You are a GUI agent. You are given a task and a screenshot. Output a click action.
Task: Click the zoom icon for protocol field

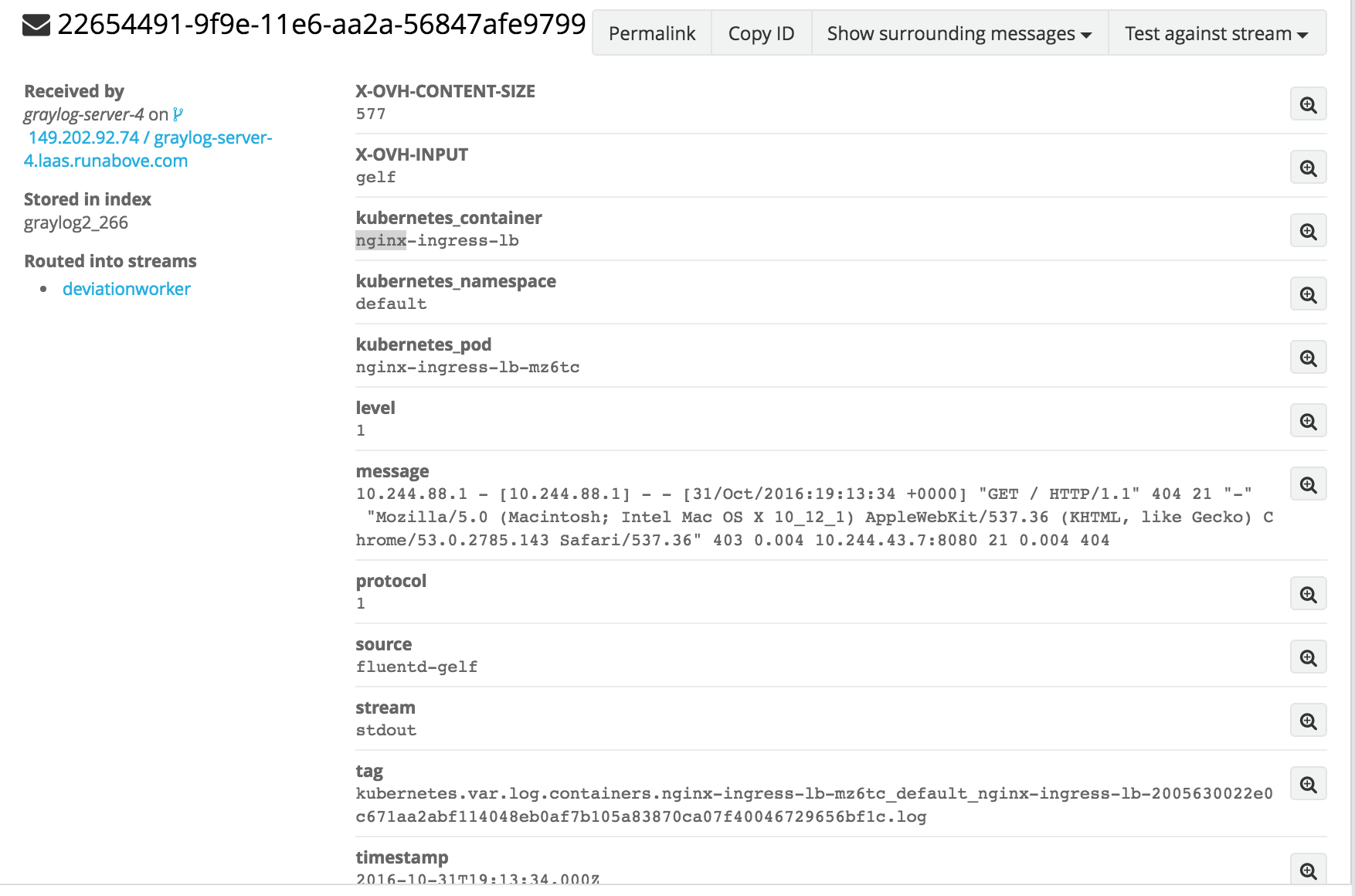pyautogui.click(x=1308, y=594)
